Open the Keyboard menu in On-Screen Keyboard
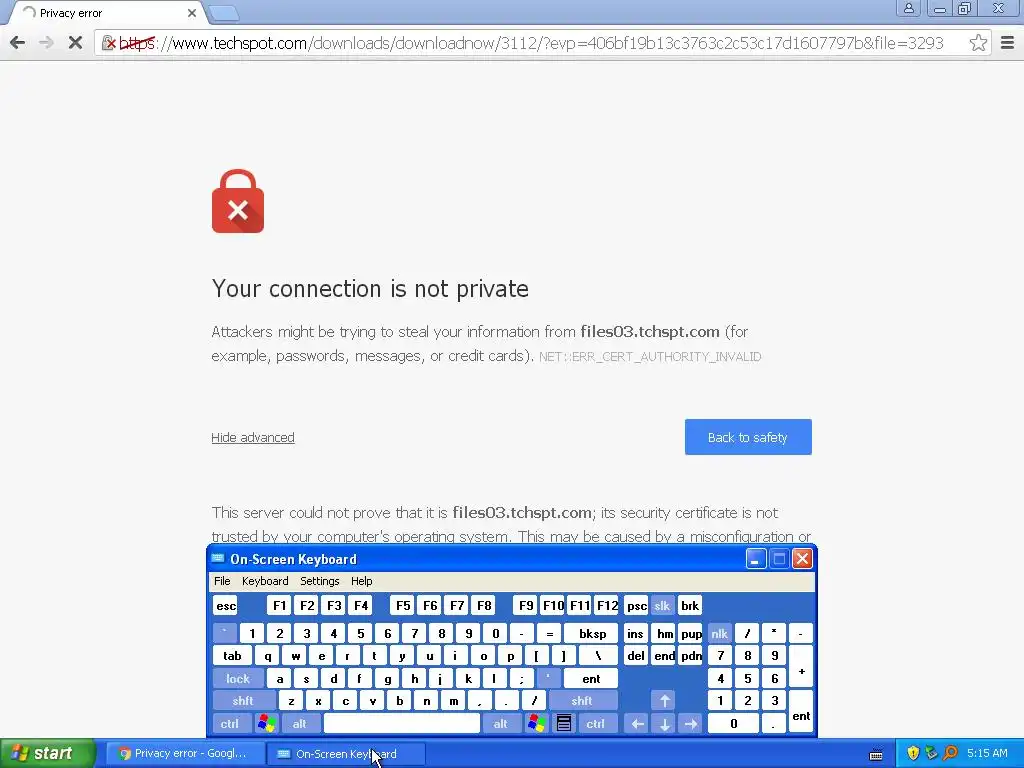This screenshot has height=768, width=1024. coord(264,581)
